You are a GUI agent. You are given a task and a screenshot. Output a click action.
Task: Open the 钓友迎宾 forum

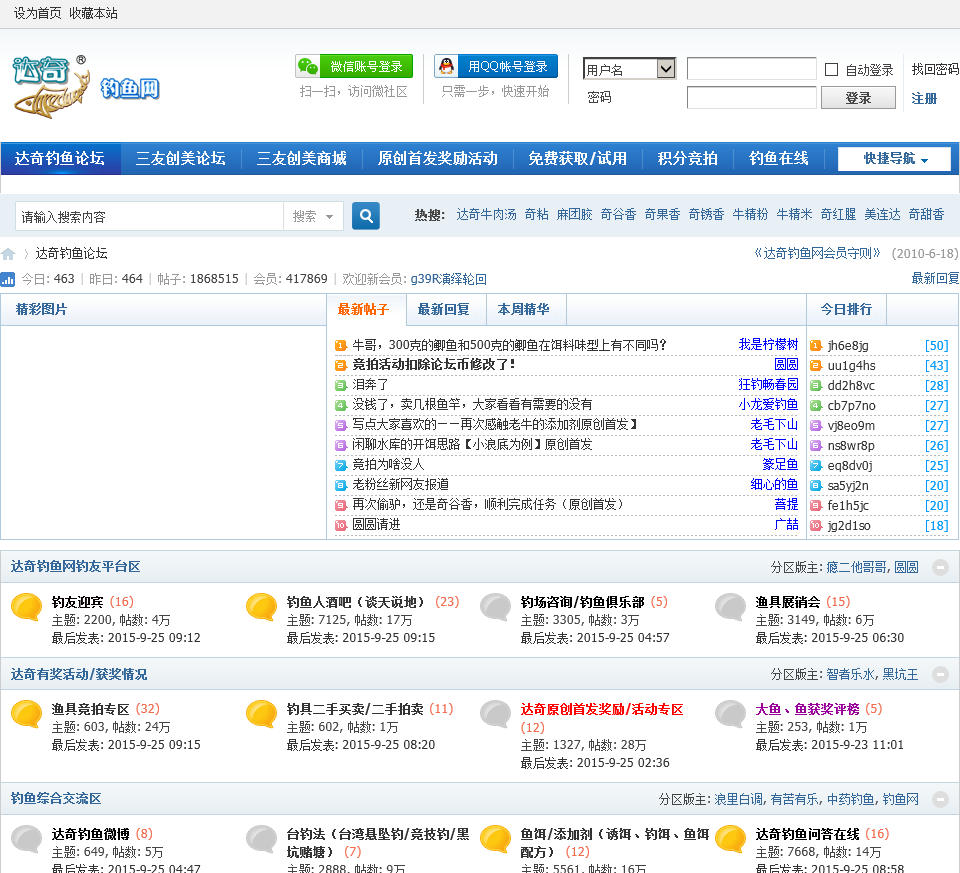click(78, 602)
